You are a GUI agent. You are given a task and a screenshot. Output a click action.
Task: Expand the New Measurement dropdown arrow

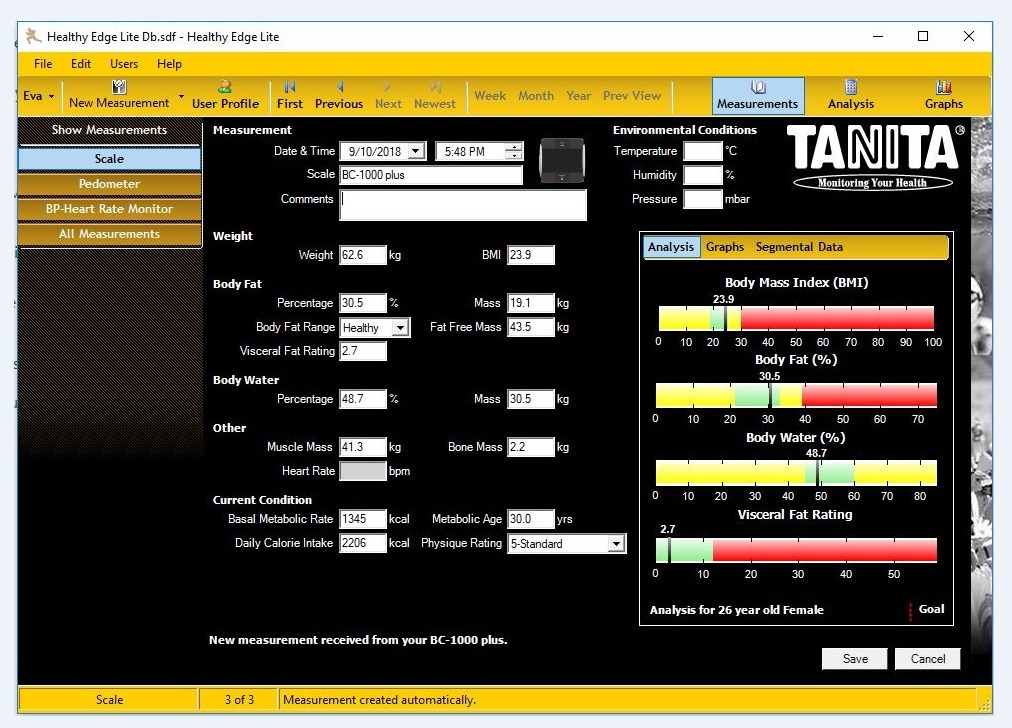point(181,96)
